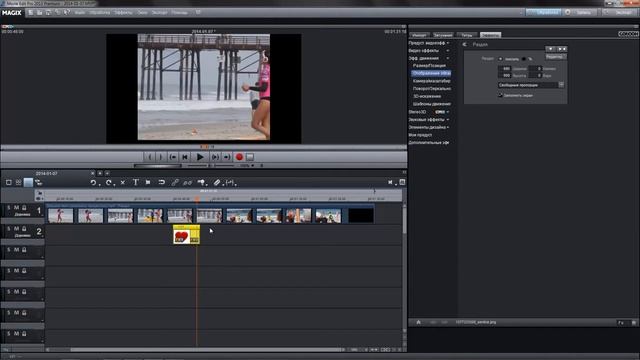Toggle Solo (S) on track 1
Image resolution: width=640 pixels, height=360 pixels.
click(x=9, y=208)
